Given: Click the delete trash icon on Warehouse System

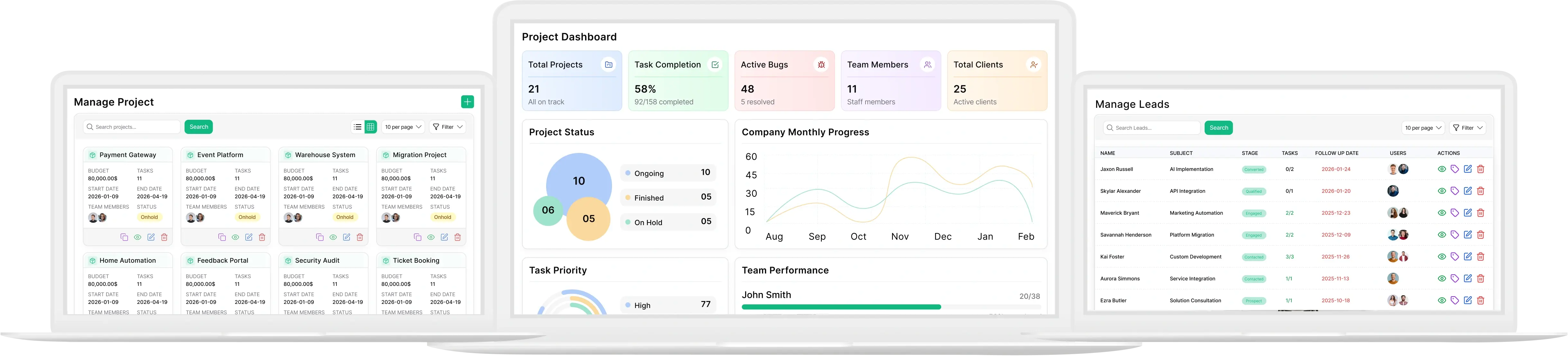Looking at the screenshot, I should 360,238.
